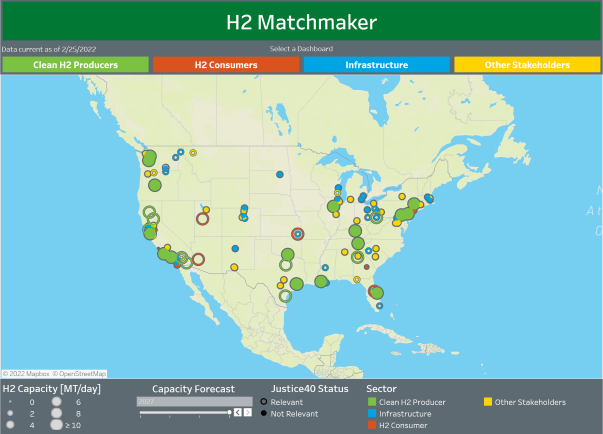Image resolution: width=603 pixels, height=434 pixels.
Task: Highlight Clean H2 Producer green swatch
Action: pyautogui.click(x=371, y=402)
